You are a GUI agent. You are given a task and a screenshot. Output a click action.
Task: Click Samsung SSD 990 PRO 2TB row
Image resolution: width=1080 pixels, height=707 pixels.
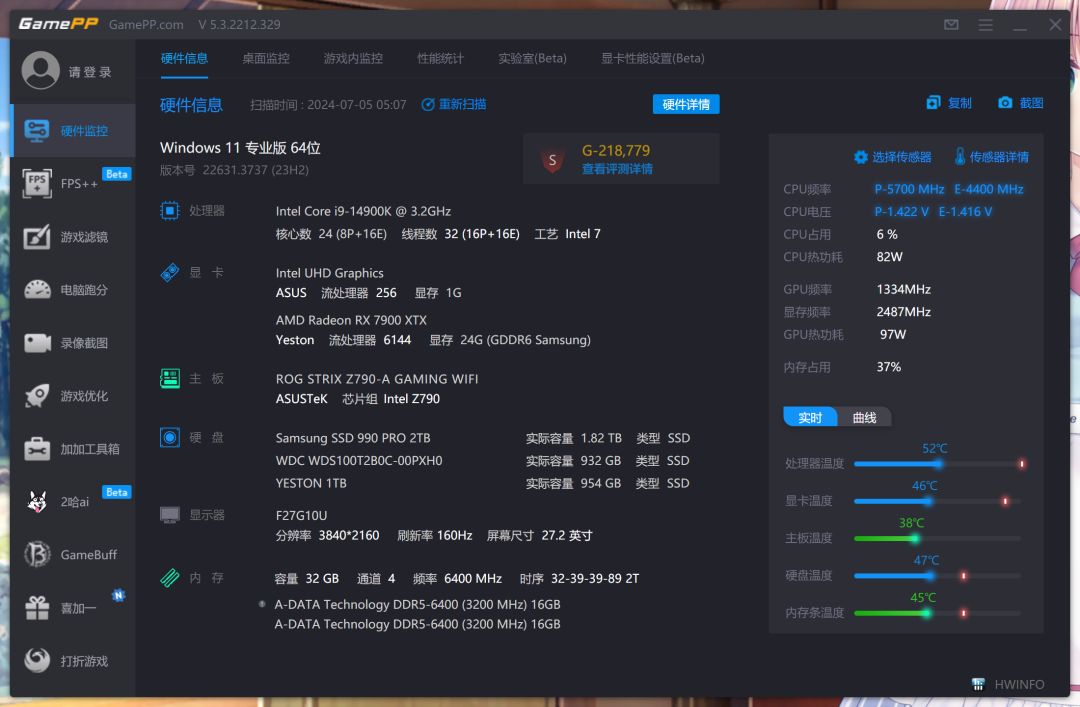[482, 438]
